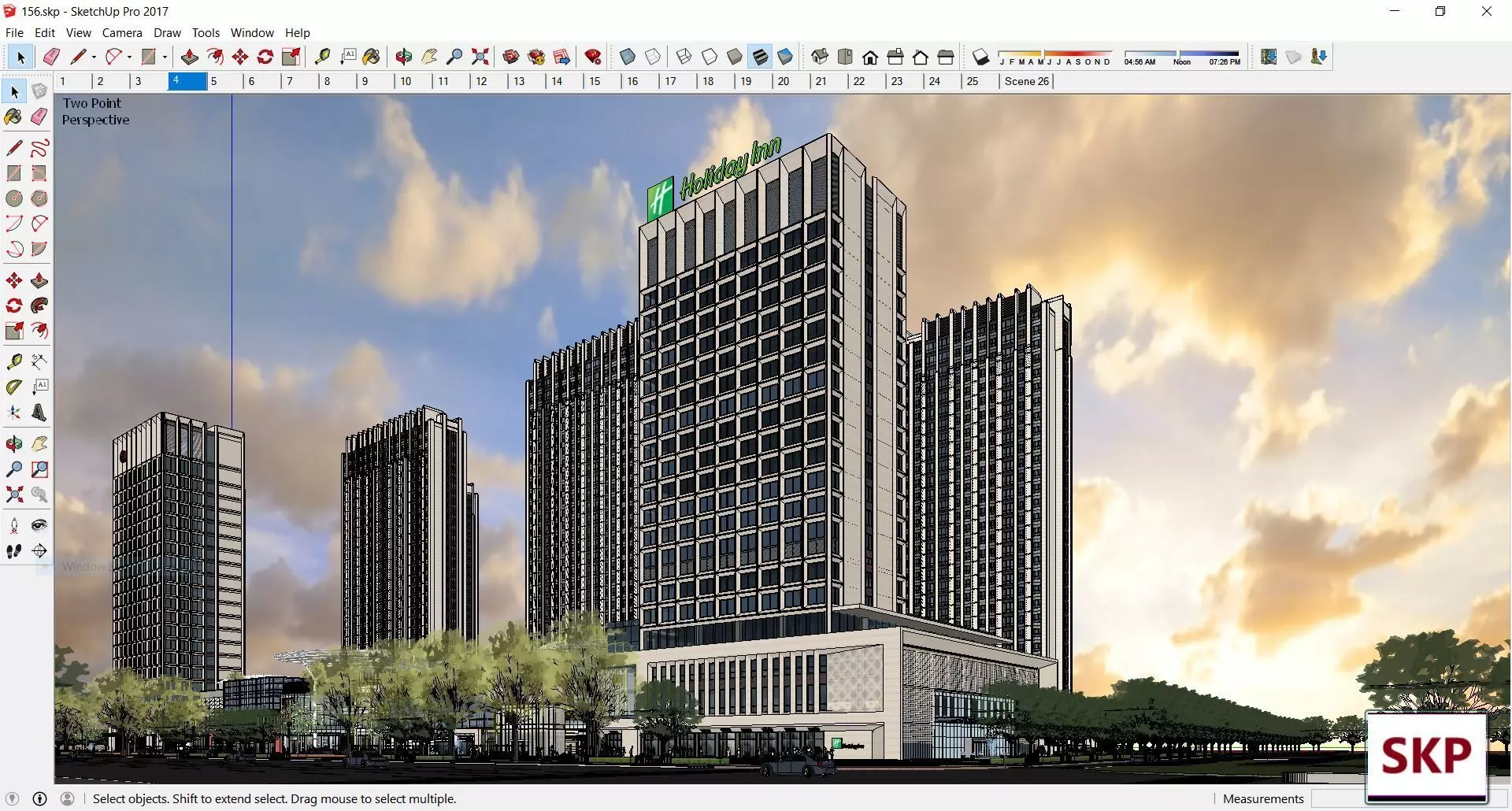This screenshot has width=1512, height=811.
Task: Click Zoom Extents in top toolbar
Action: click(x=480, y=57)
